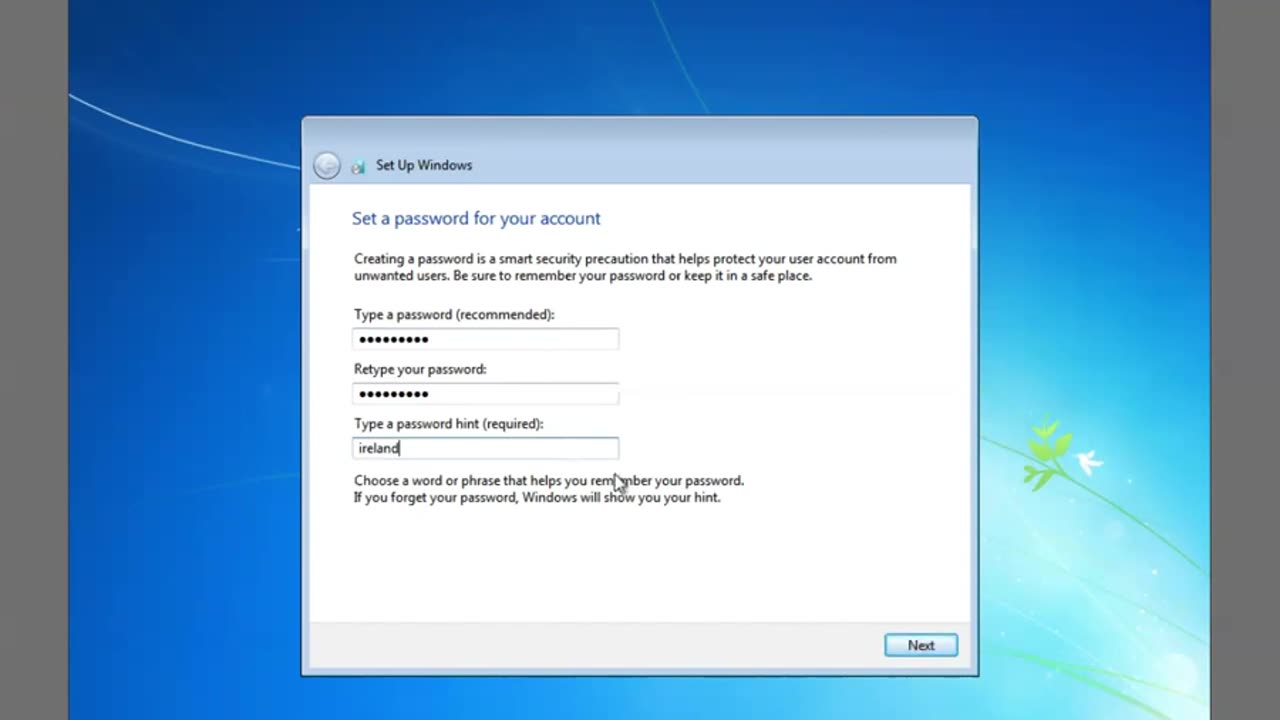Click the Creating a password is a smart paragraph
Viewport: 1280px width, 720px height.
pyautogui.click(x=625, y=267)
